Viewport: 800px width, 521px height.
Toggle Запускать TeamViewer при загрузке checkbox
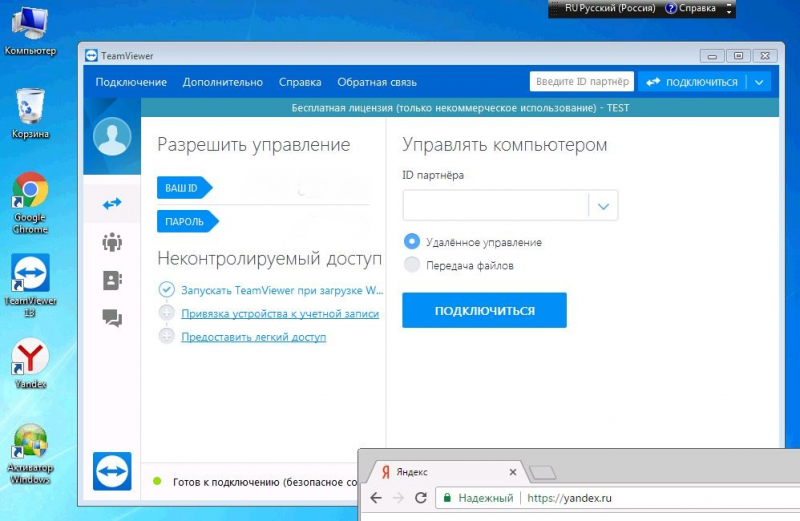click(166, 290)
